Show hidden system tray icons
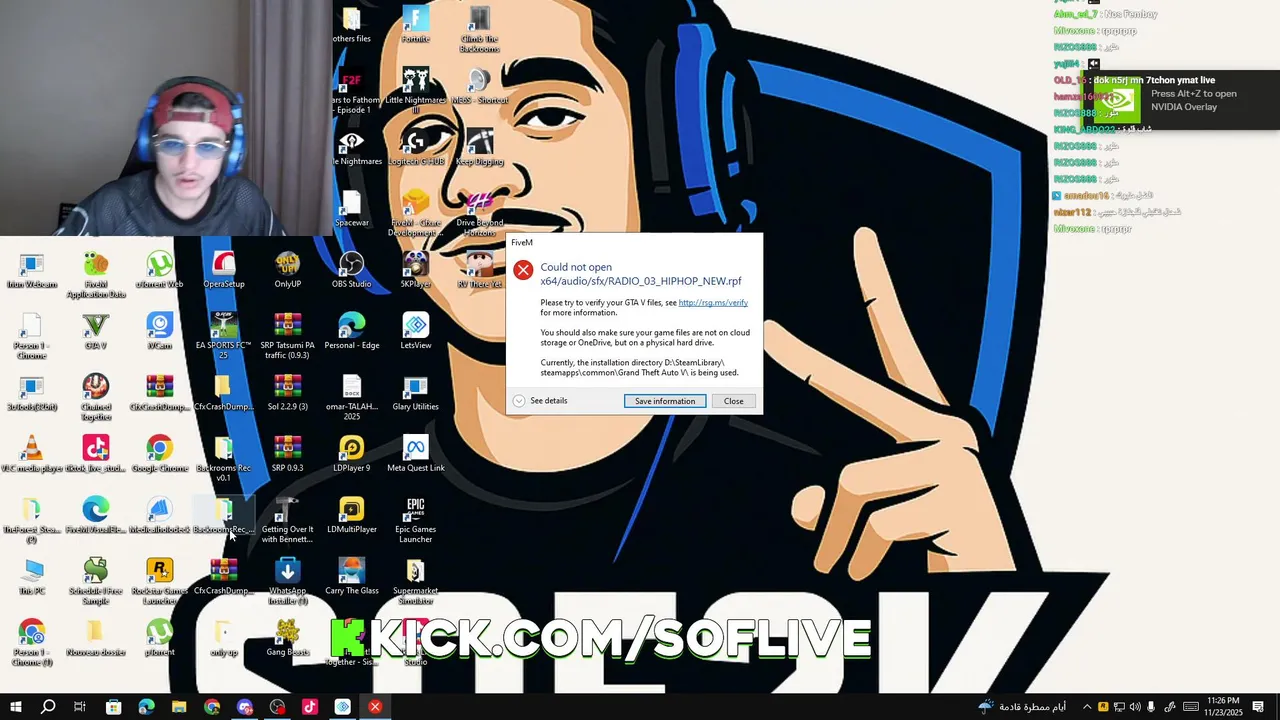The width and height of the screenshot is (1280, 720). 1087,707
